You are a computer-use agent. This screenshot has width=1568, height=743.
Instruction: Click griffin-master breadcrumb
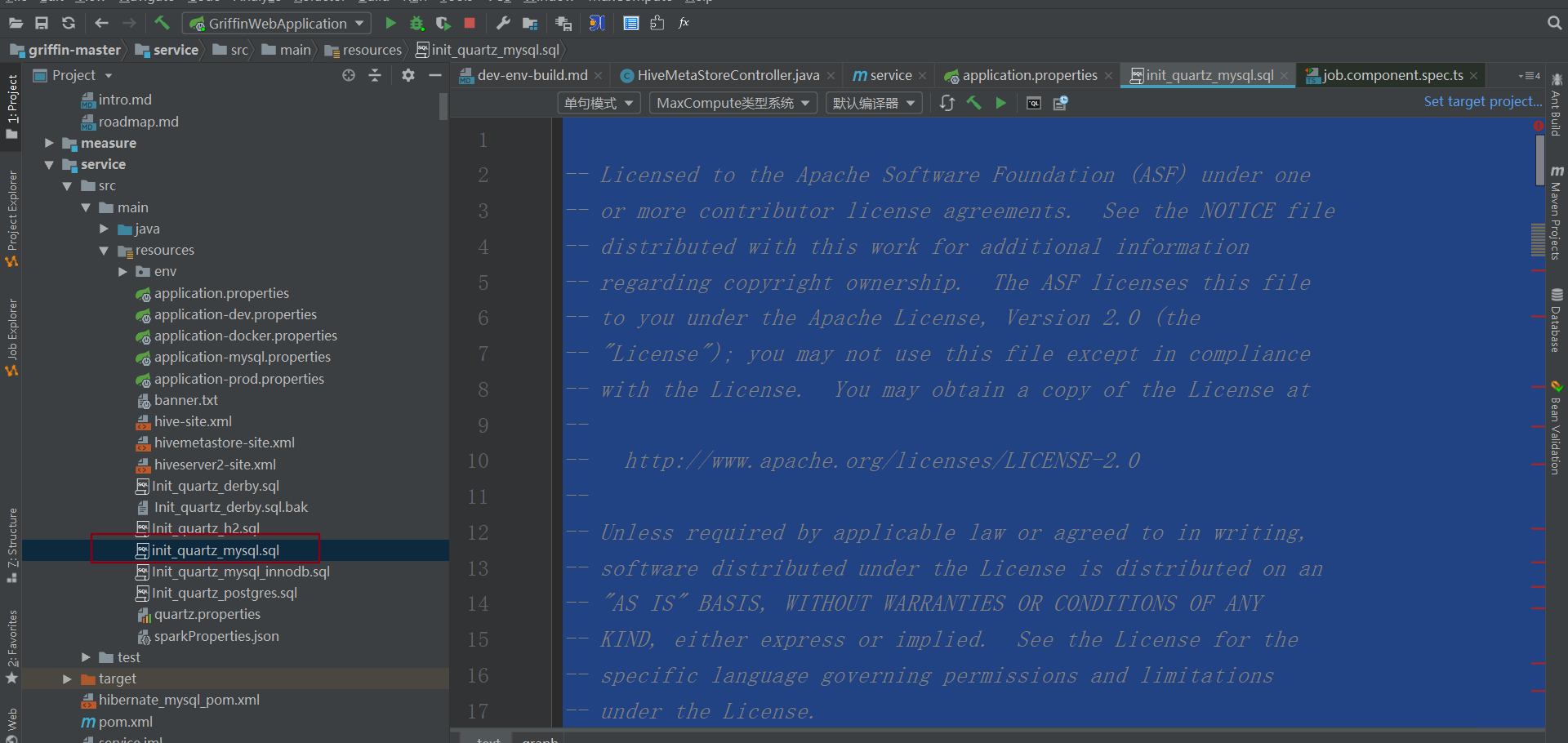(x=65, y=50)
